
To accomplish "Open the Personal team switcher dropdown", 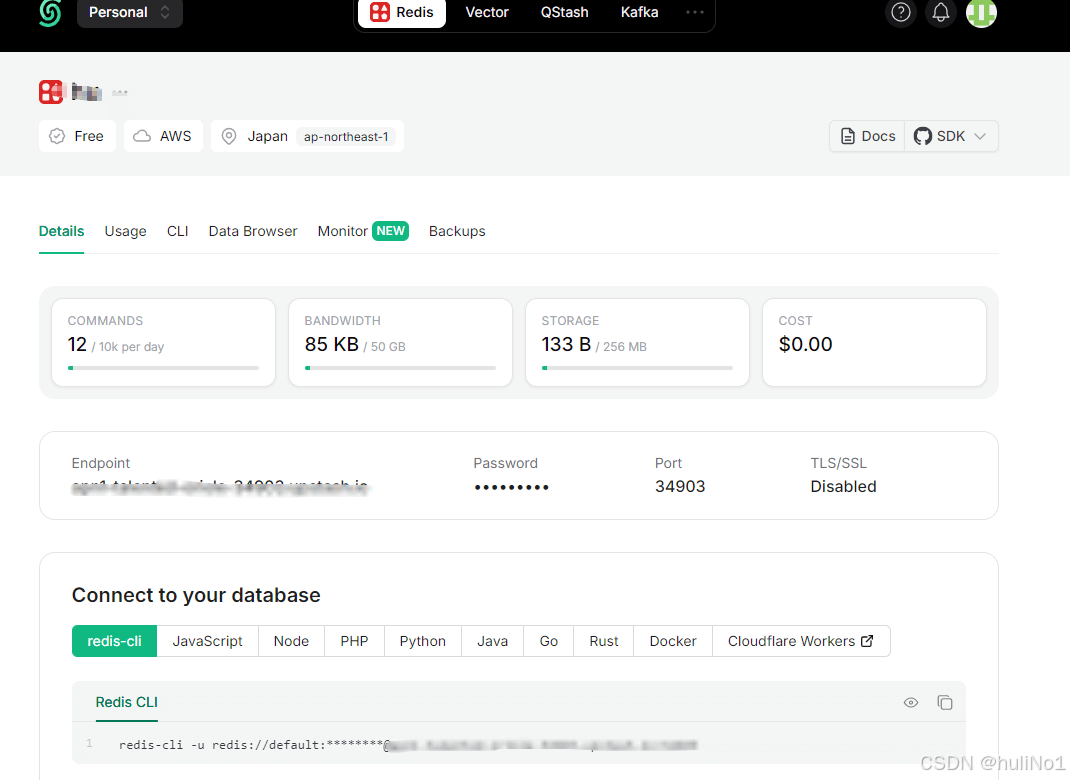I will 130,12.
